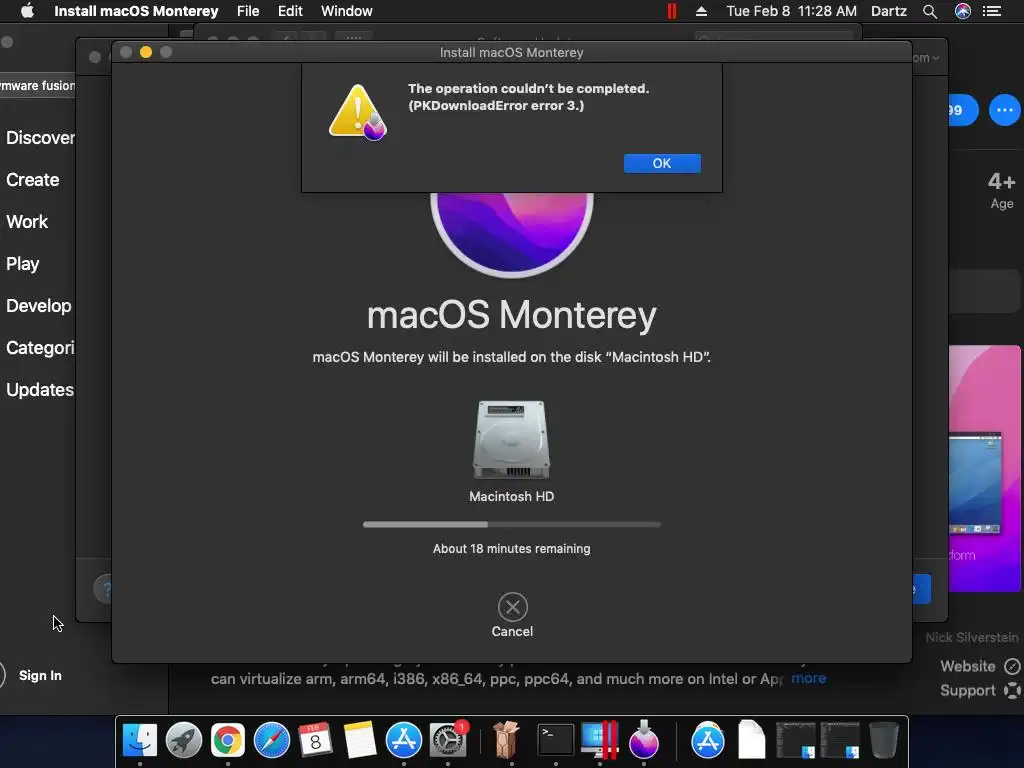Open Finder from the Dock
This screenshot has height=768, width=1024.
pyautogui.click(x=140, y=740)
